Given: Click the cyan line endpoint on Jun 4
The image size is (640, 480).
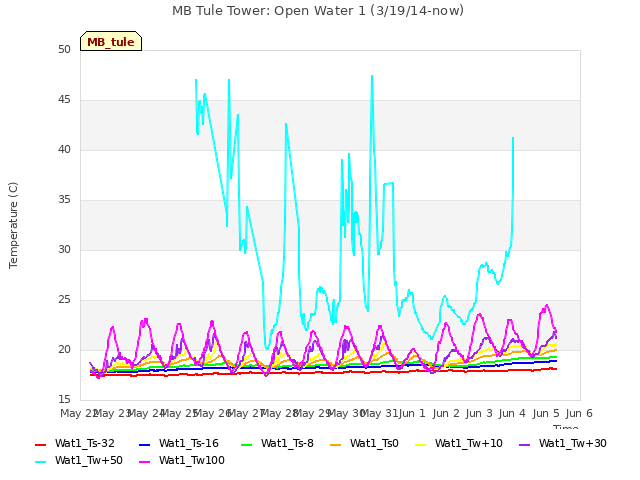Looking at the screenshot, I should [x=513, y=138].
